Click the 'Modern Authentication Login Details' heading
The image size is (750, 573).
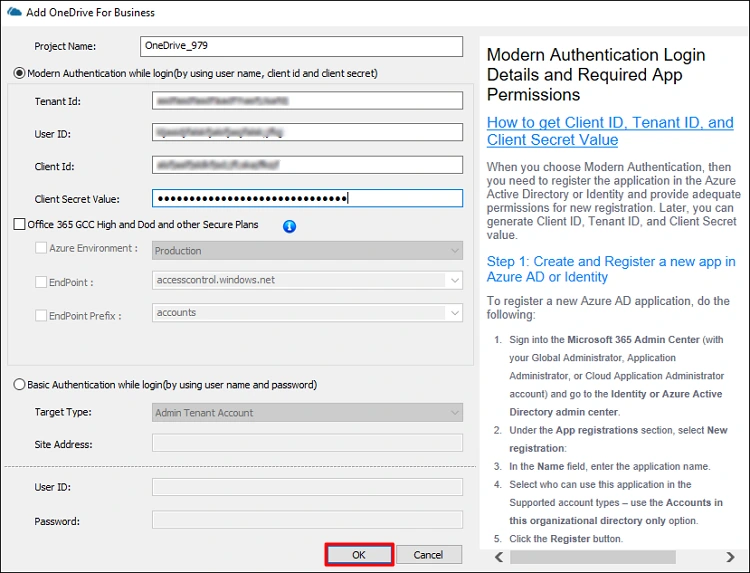click(596, 75)
